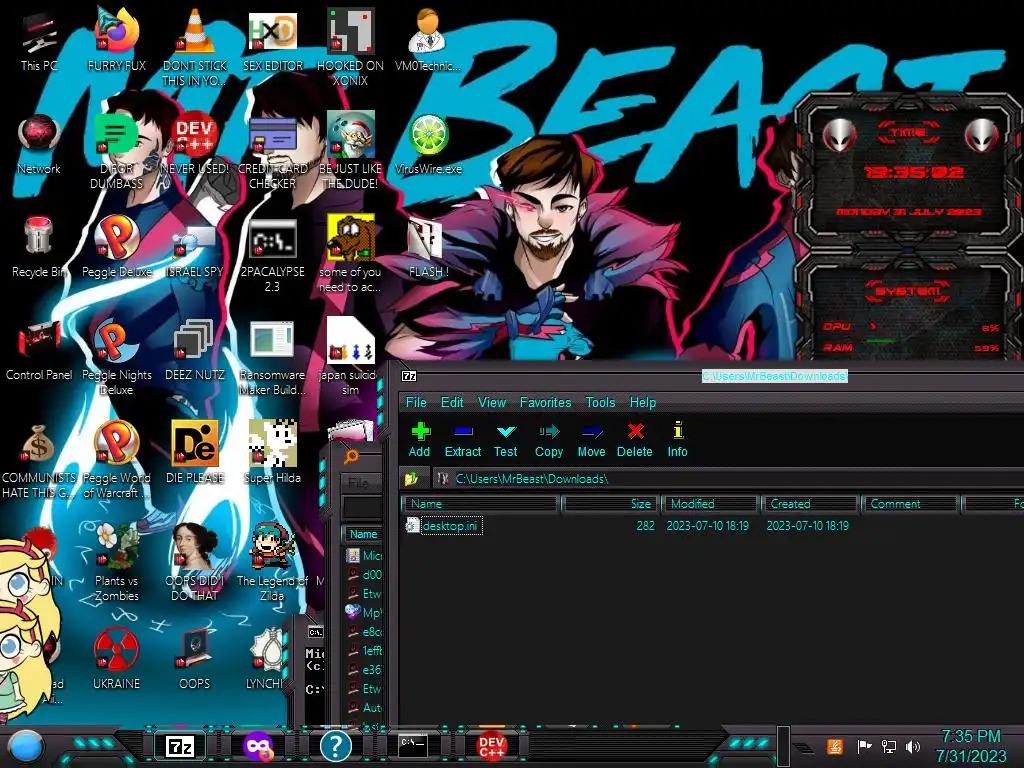The image size is (1024, 768).
Task: Click the network tray icon
Action: (x=888, y=746)
